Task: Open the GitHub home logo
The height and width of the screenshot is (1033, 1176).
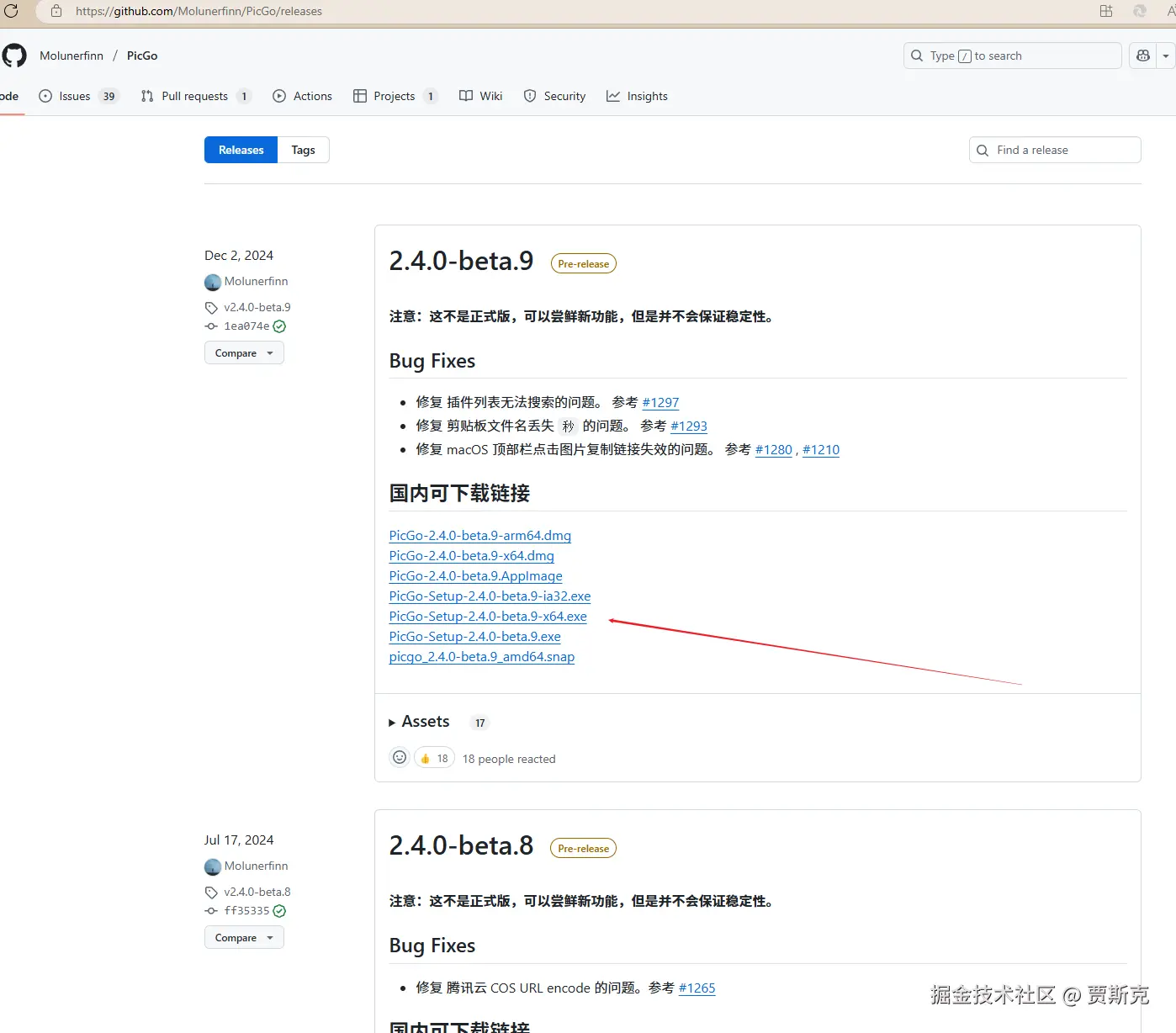Action: (x=14, y=56)
